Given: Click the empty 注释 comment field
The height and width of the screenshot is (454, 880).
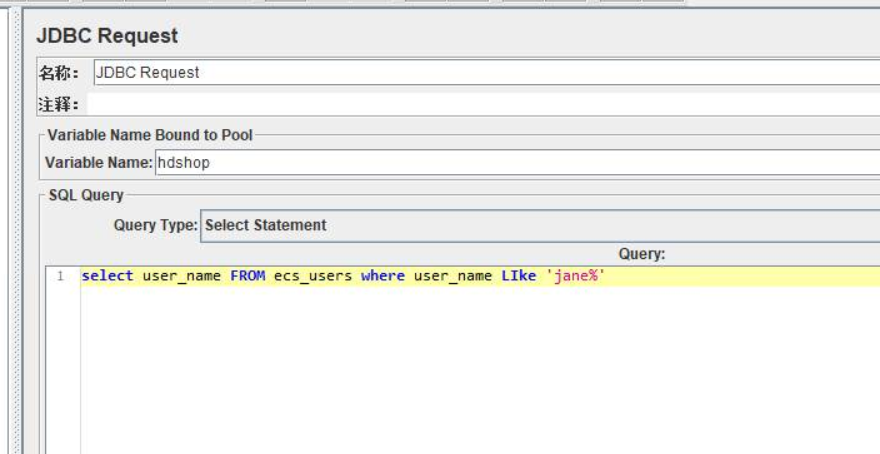Looking at the screenshot, I should [x=480, y=104].
